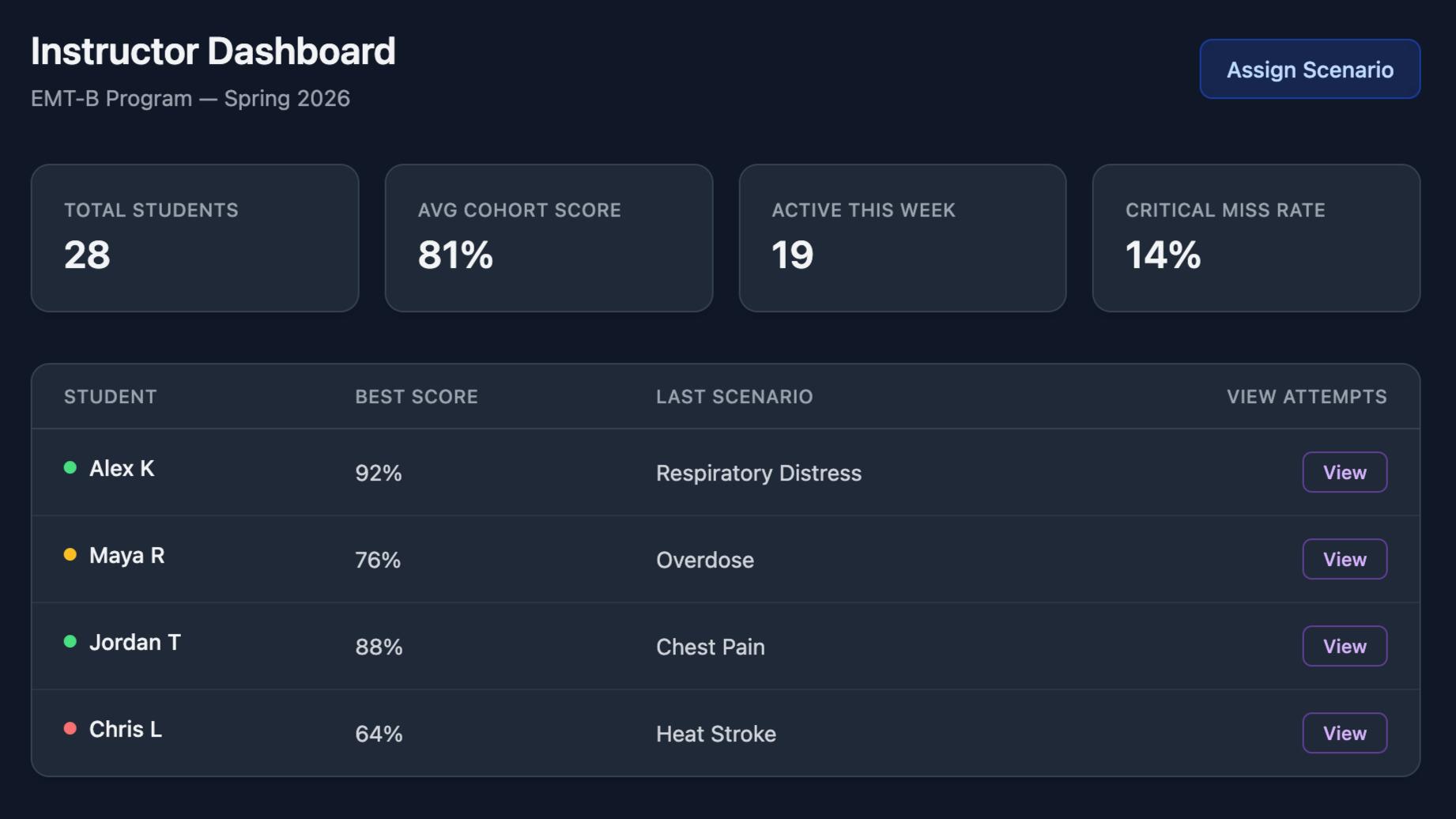Open the Active This Week metric card
The width and height of the screenshot is (1456, 819).
pyautogui.click(x=903, y=237)
